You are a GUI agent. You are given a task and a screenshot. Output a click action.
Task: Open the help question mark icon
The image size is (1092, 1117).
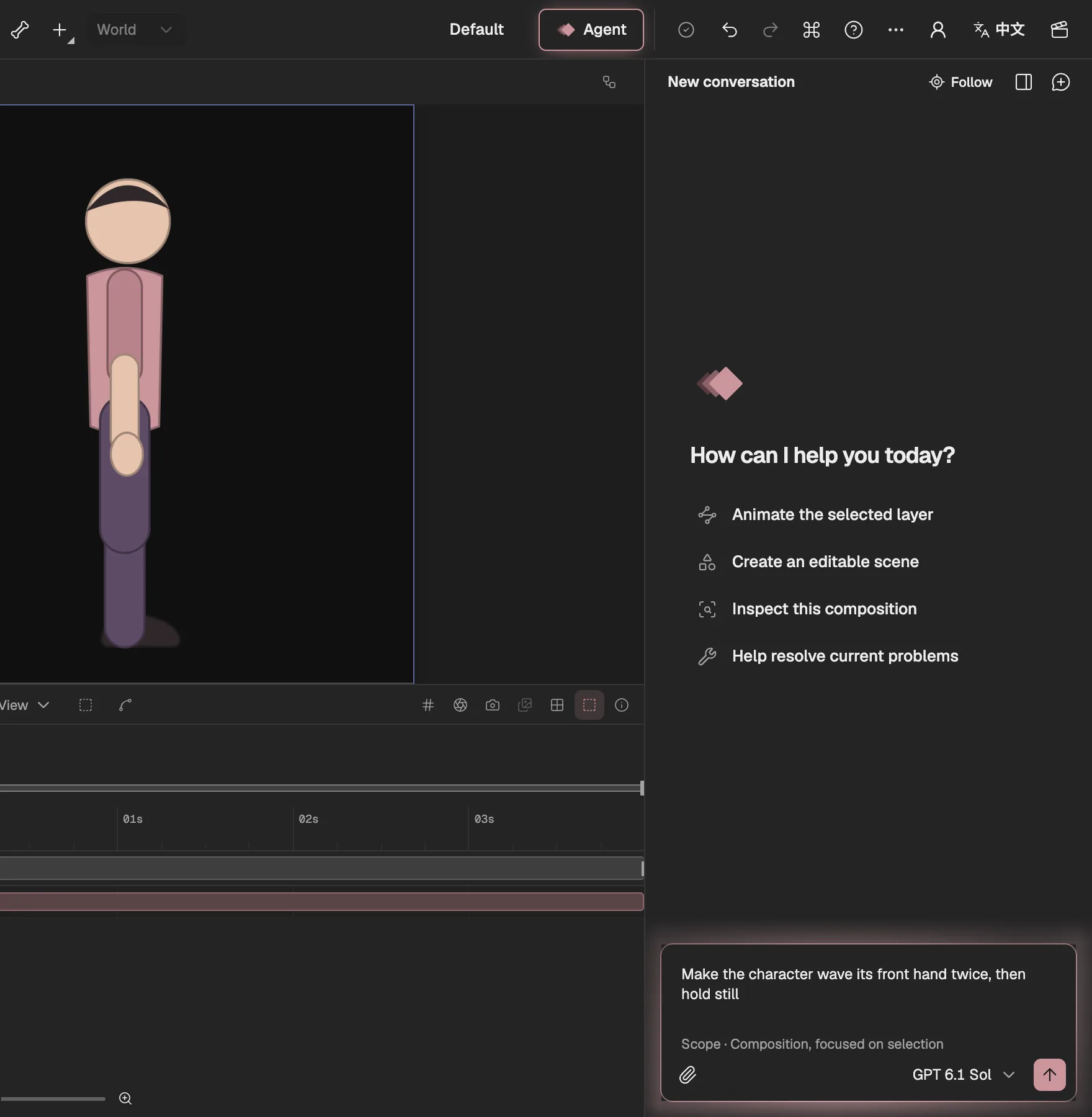tap(854, 30)
